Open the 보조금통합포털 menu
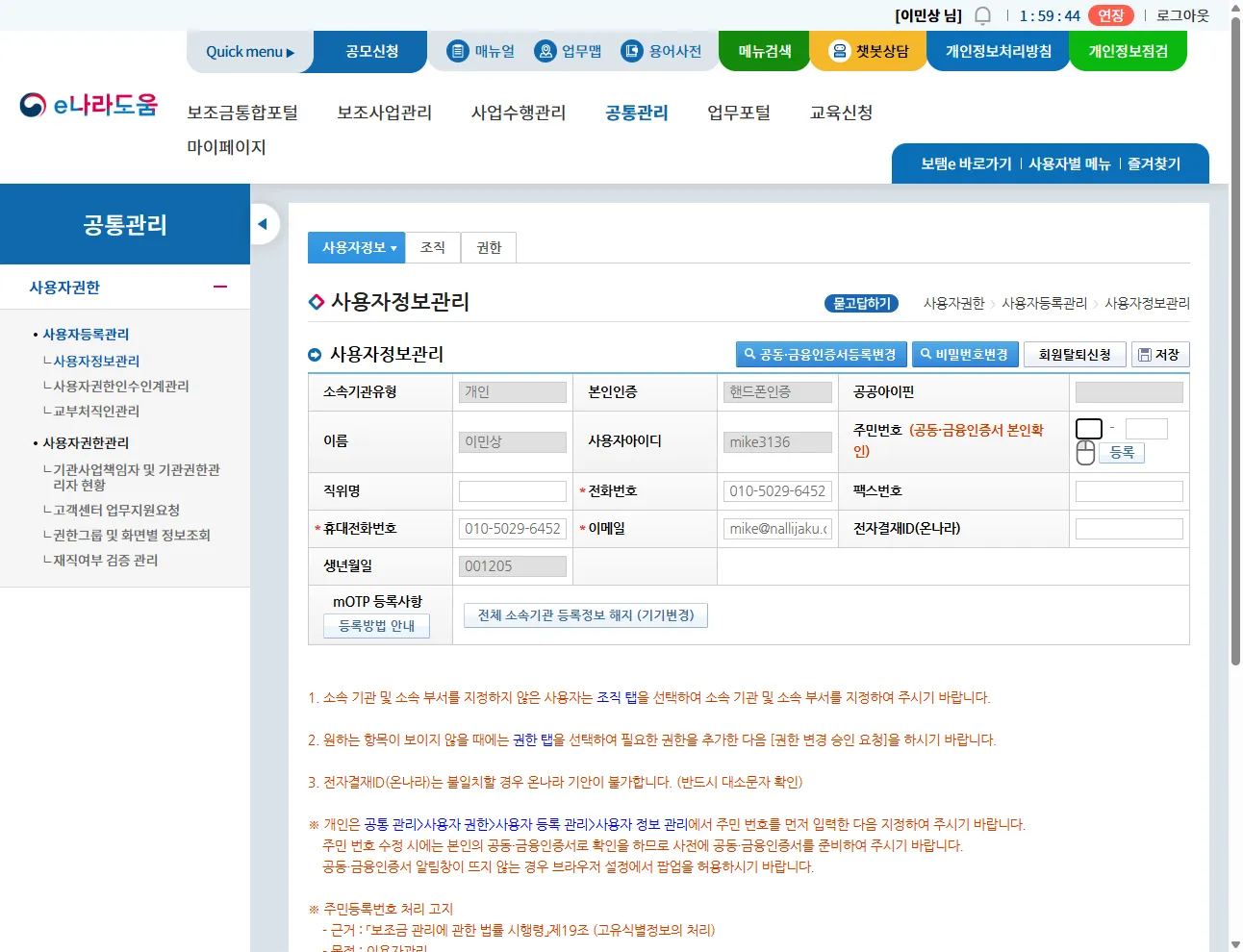The height and width of the screenshot is (952, 1243). point(242,113)
